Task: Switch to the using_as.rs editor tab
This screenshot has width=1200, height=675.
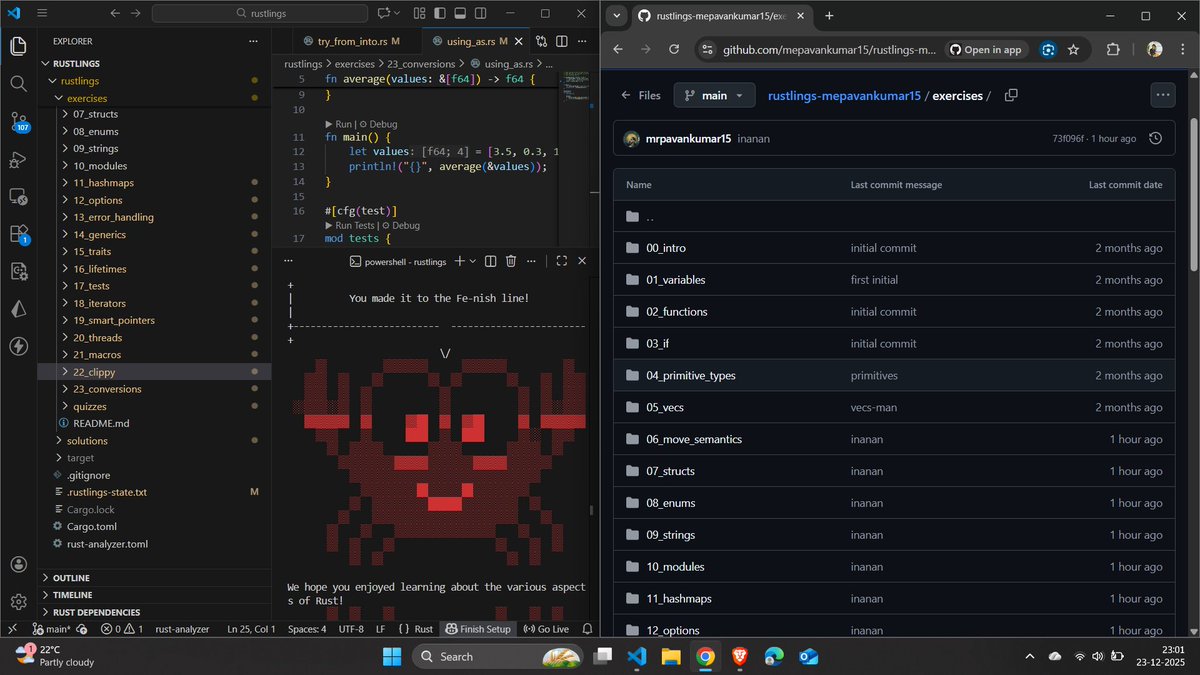Action: 477,41
